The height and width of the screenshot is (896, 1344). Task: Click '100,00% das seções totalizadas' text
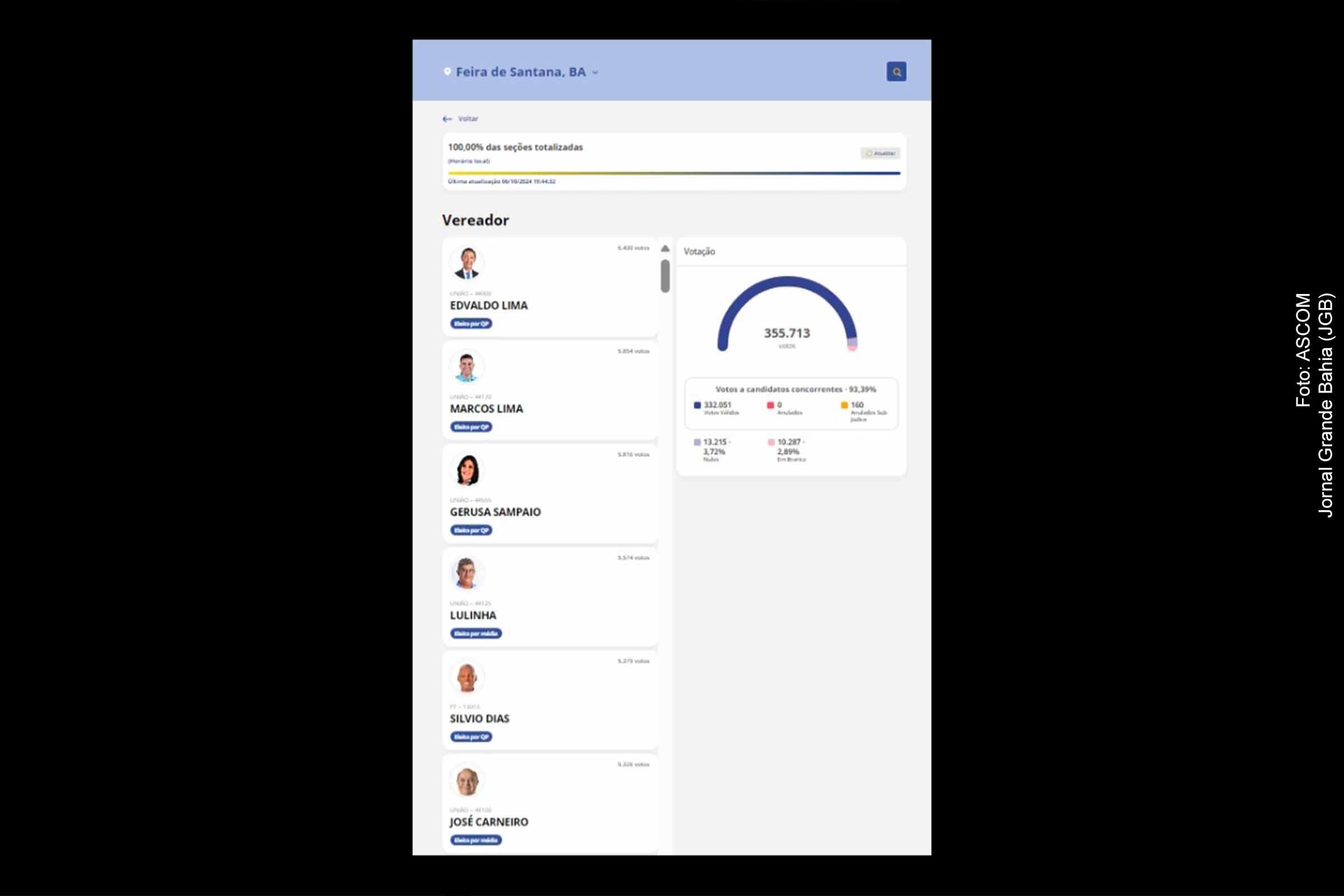pyautogui.click(x=515, y=147)
